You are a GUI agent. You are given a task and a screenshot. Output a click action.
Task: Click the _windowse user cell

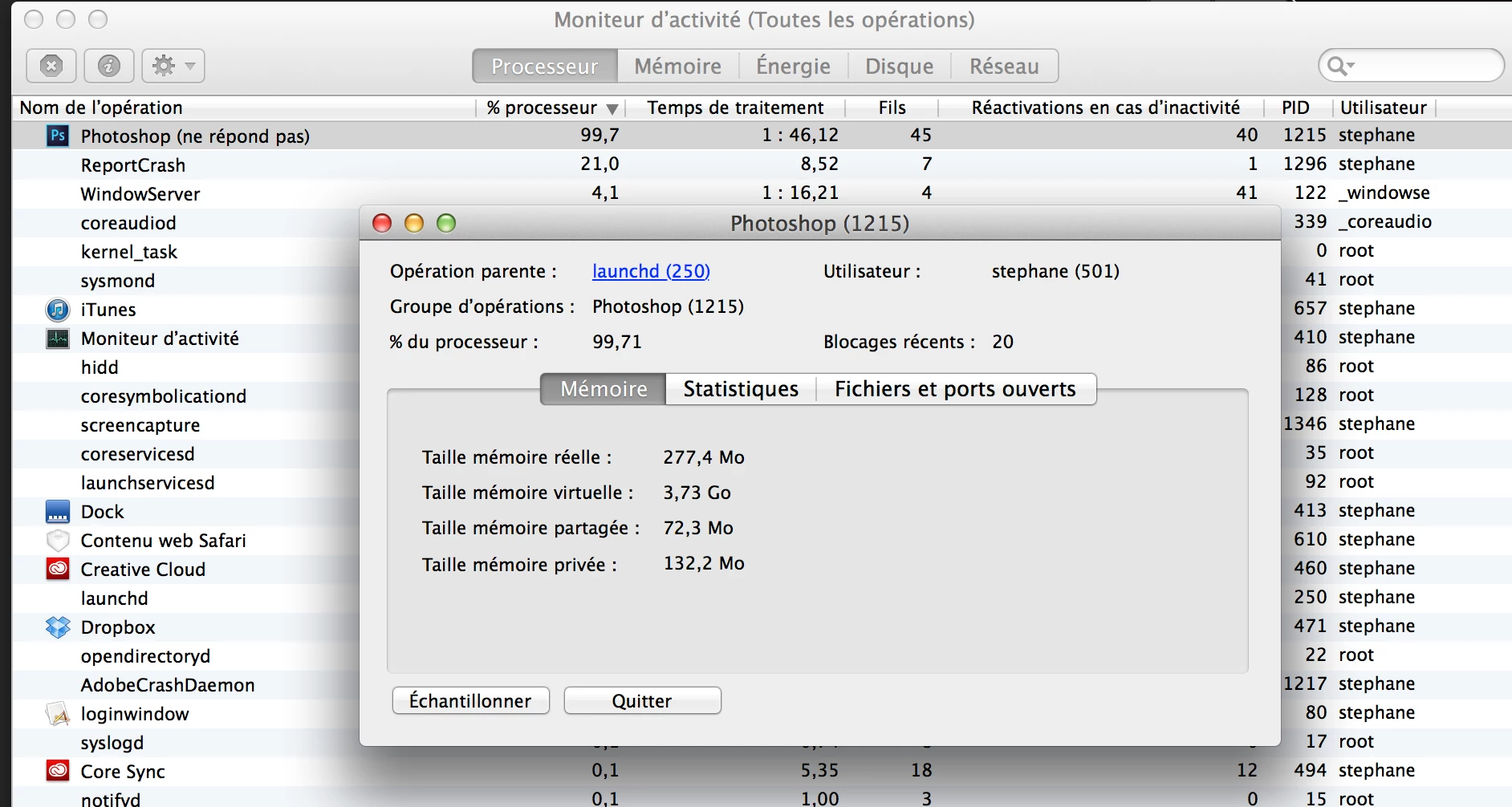(1384, 193)
